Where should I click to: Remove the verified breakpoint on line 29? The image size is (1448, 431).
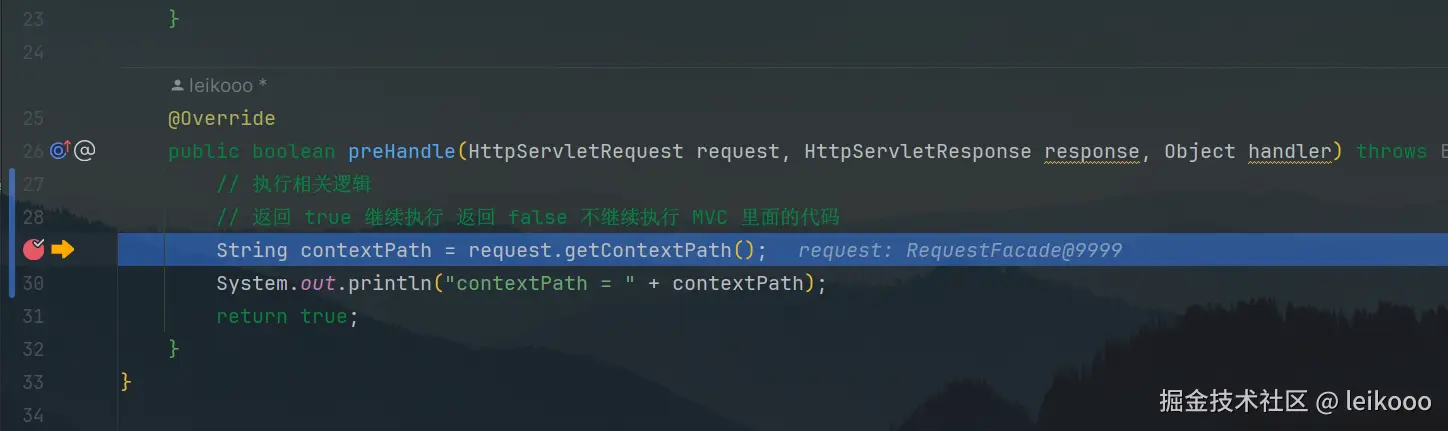click(x=33, y=249)
